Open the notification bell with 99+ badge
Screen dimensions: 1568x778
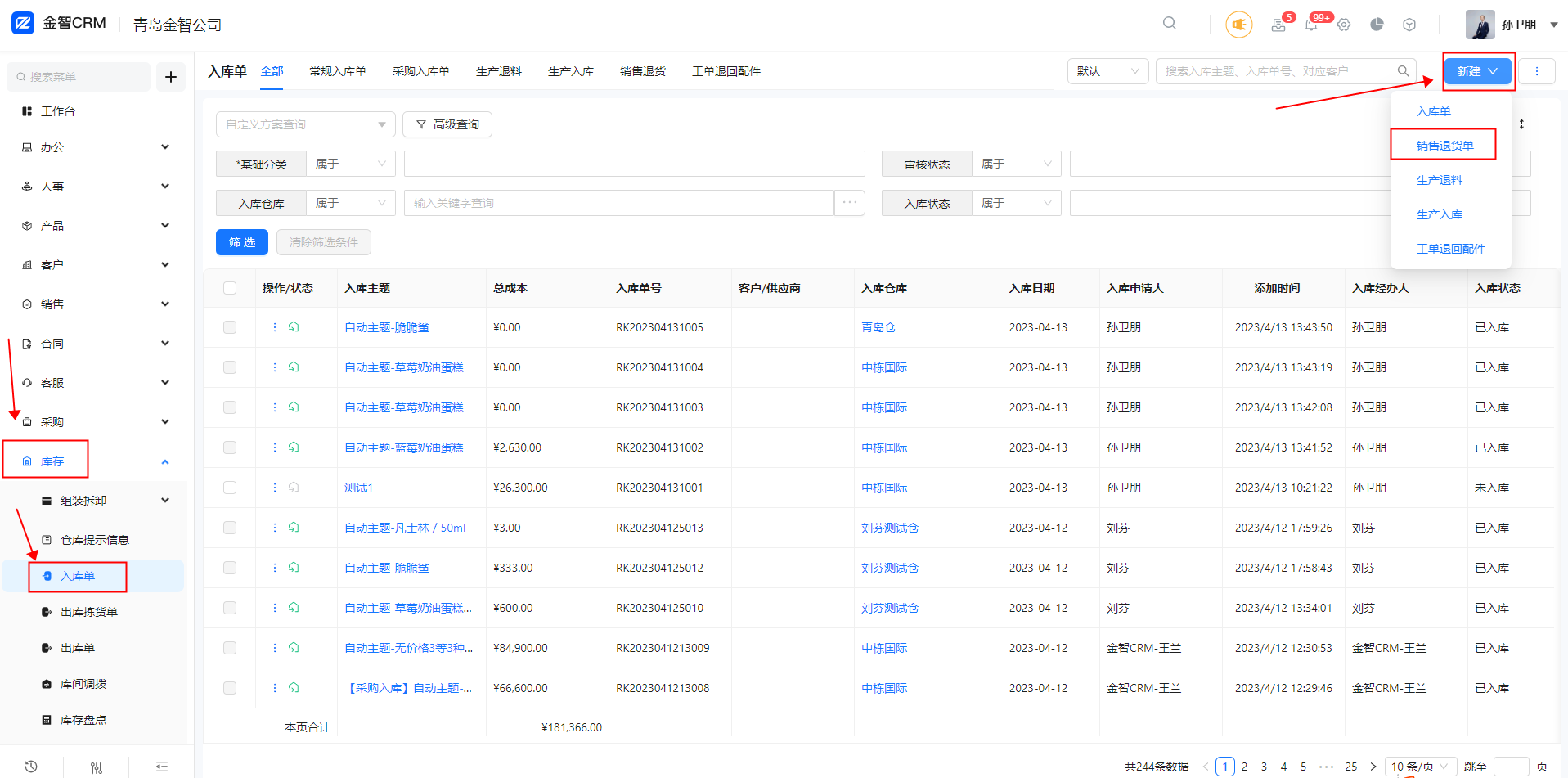1311,25
